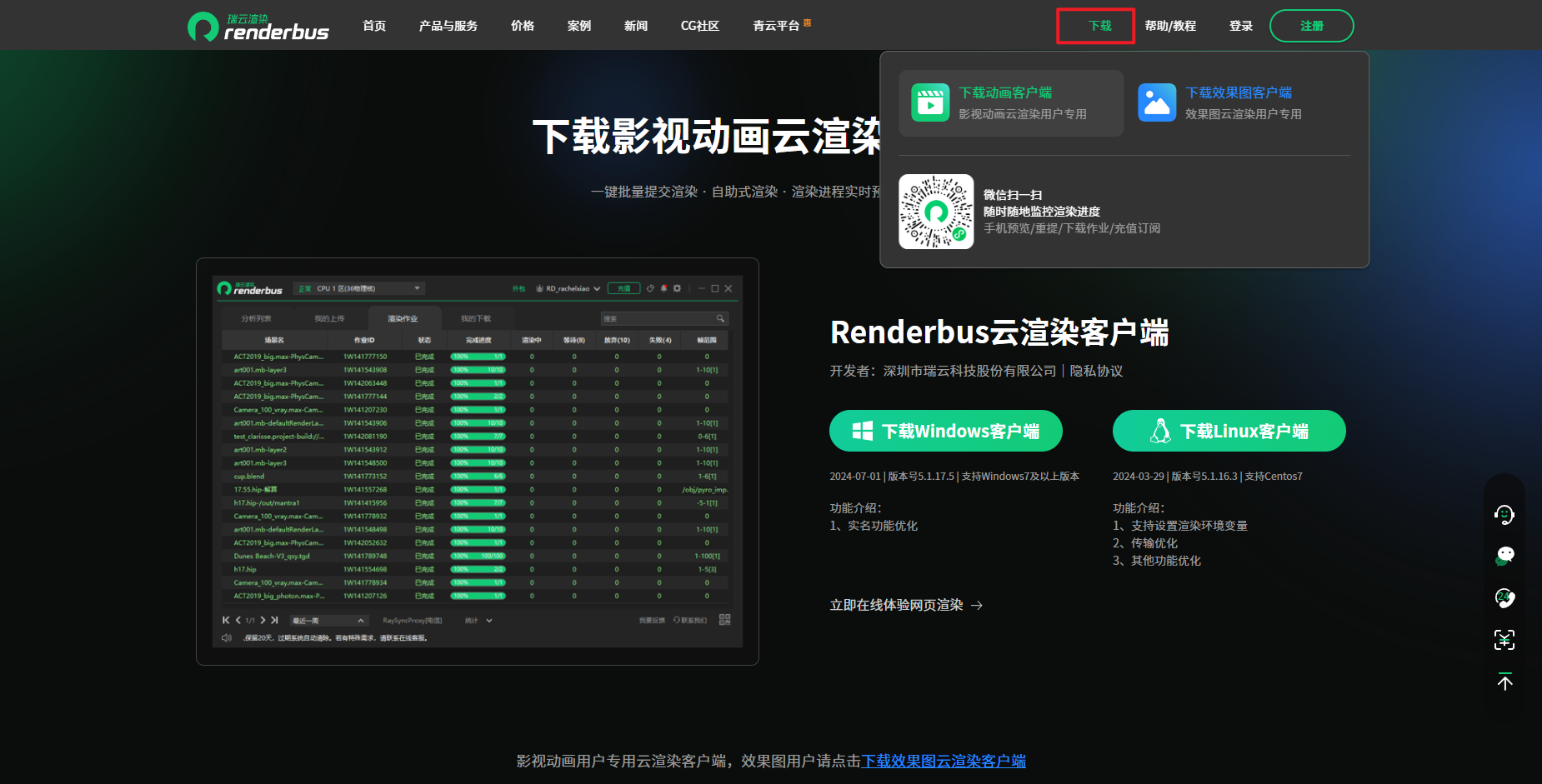Click the WeChat QR code image
The width and height of the screenshot is (1542, 784).
pyautogui.click(x=936, y=212)
